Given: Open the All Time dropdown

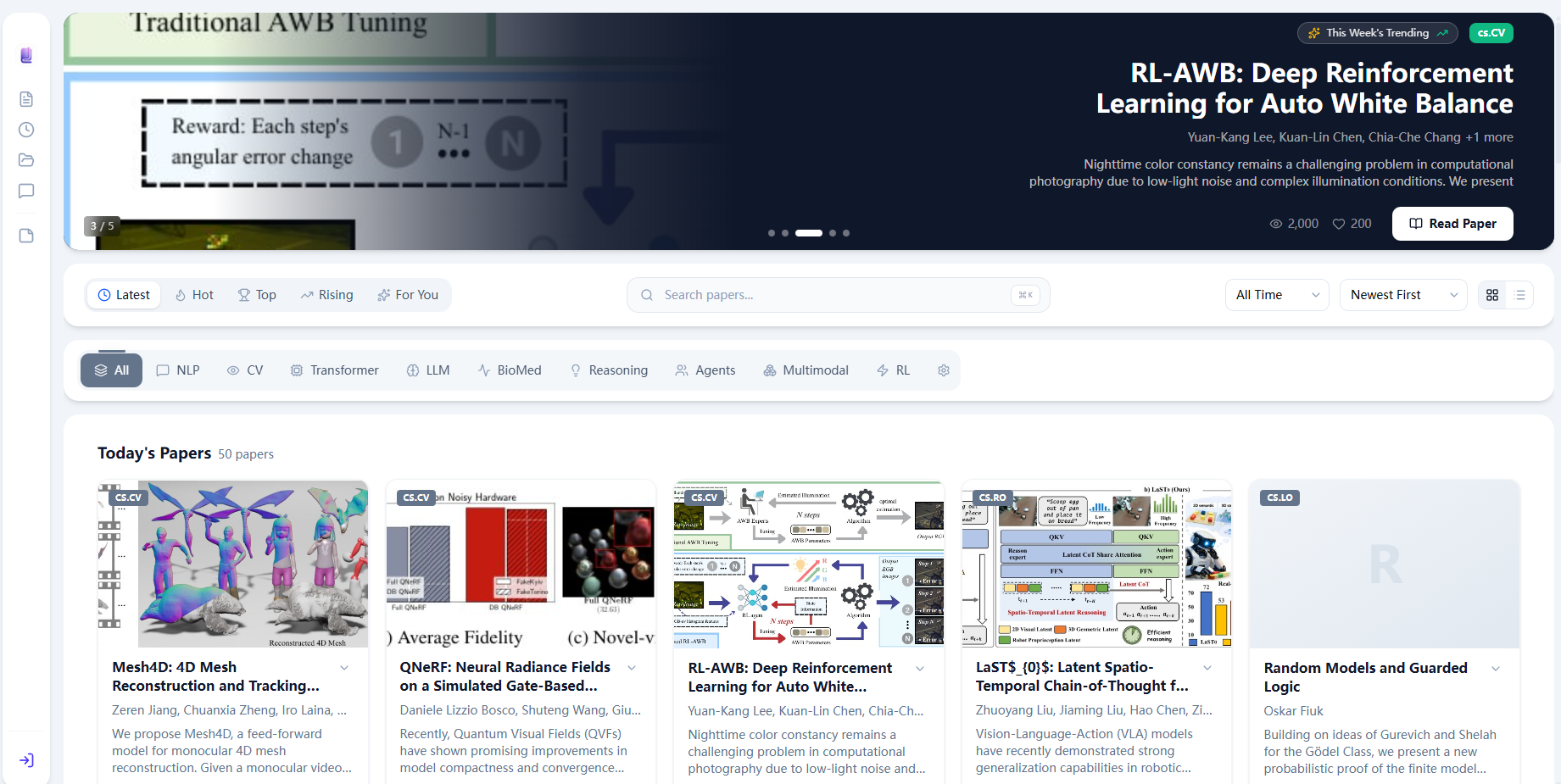Looking at the screenshot, I should pyautogui.click(x=1277, y=295).
